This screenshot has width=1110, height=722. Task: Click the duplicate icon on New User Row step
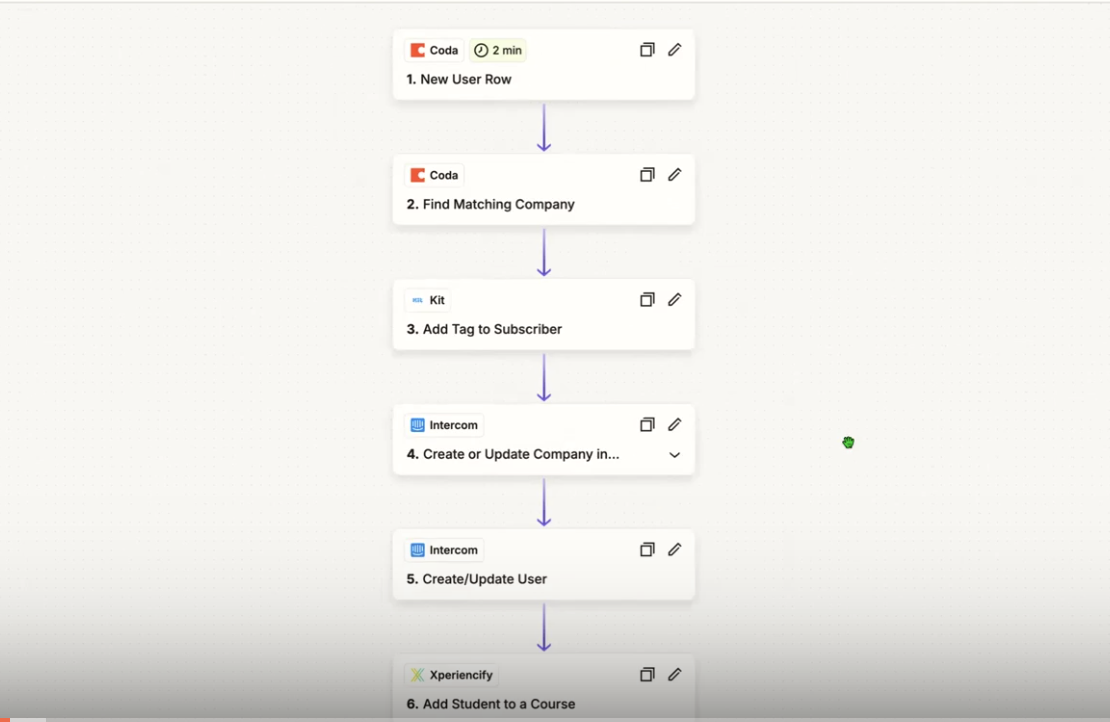647,50
